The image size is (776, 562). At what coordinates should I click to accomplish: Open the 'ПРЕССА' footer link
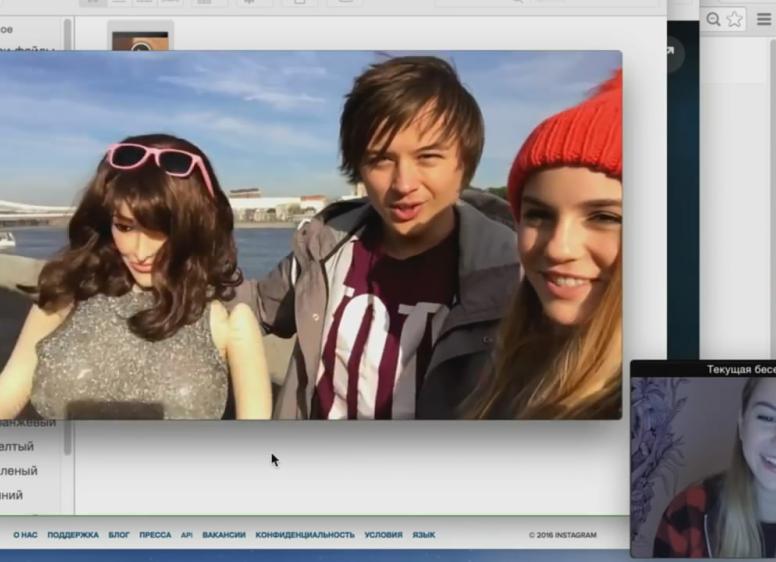[155, 535]
